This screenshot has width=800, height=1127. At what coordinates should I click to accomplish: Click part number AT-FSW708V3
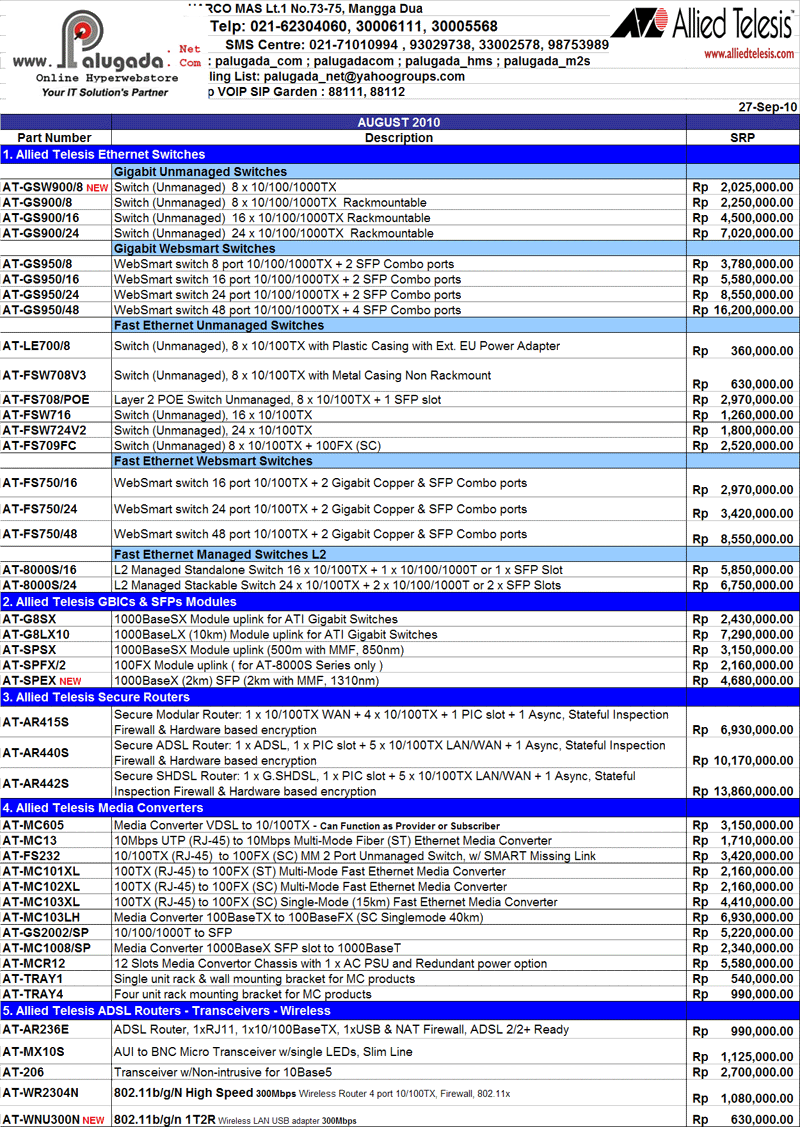[x=45, y=375]
